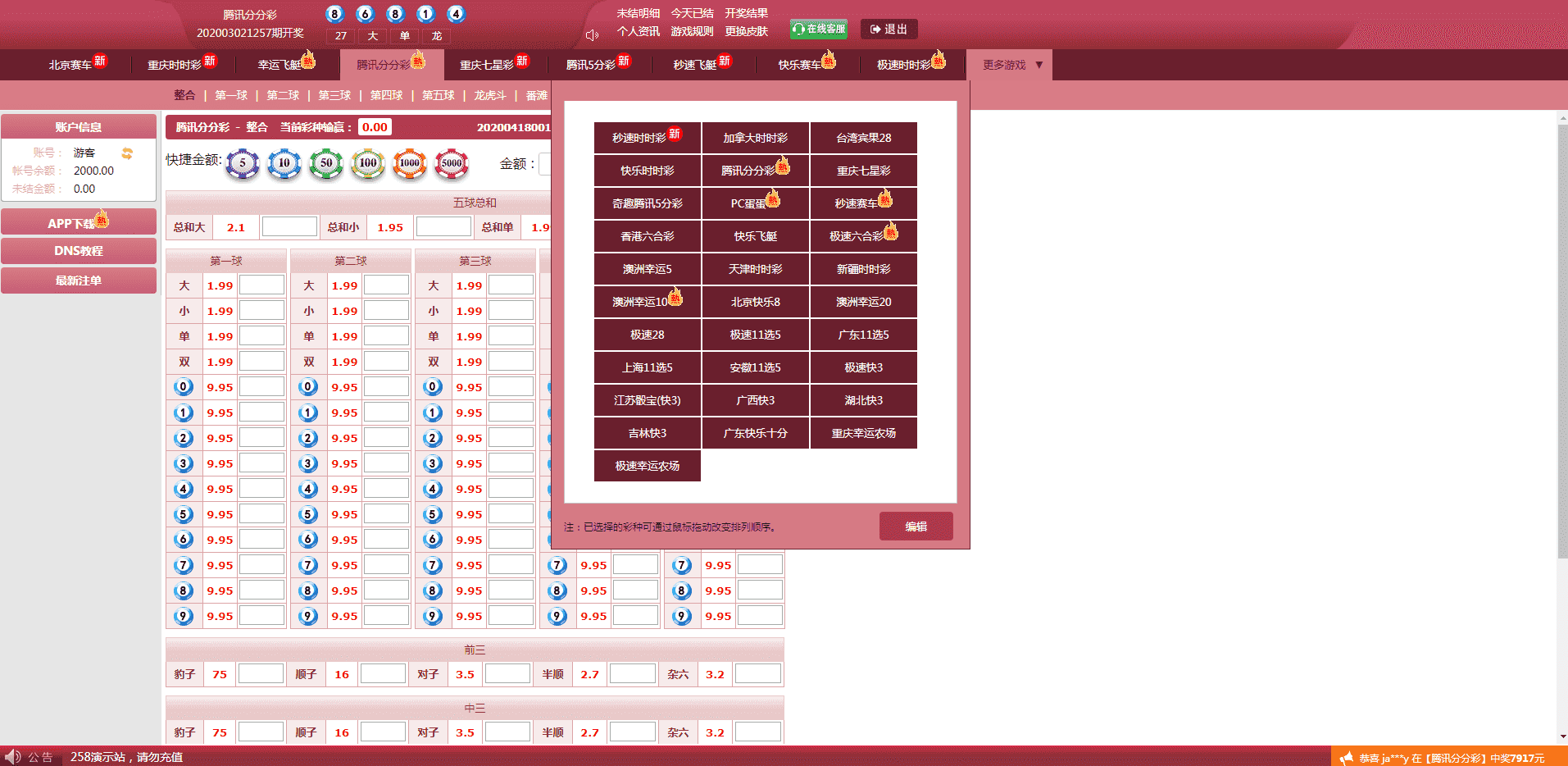The height and width of the screenshot is (766, 1568).
Task: Click the 总和大 bet amount field
Action: pyautogui.click(x=289, y=227)
